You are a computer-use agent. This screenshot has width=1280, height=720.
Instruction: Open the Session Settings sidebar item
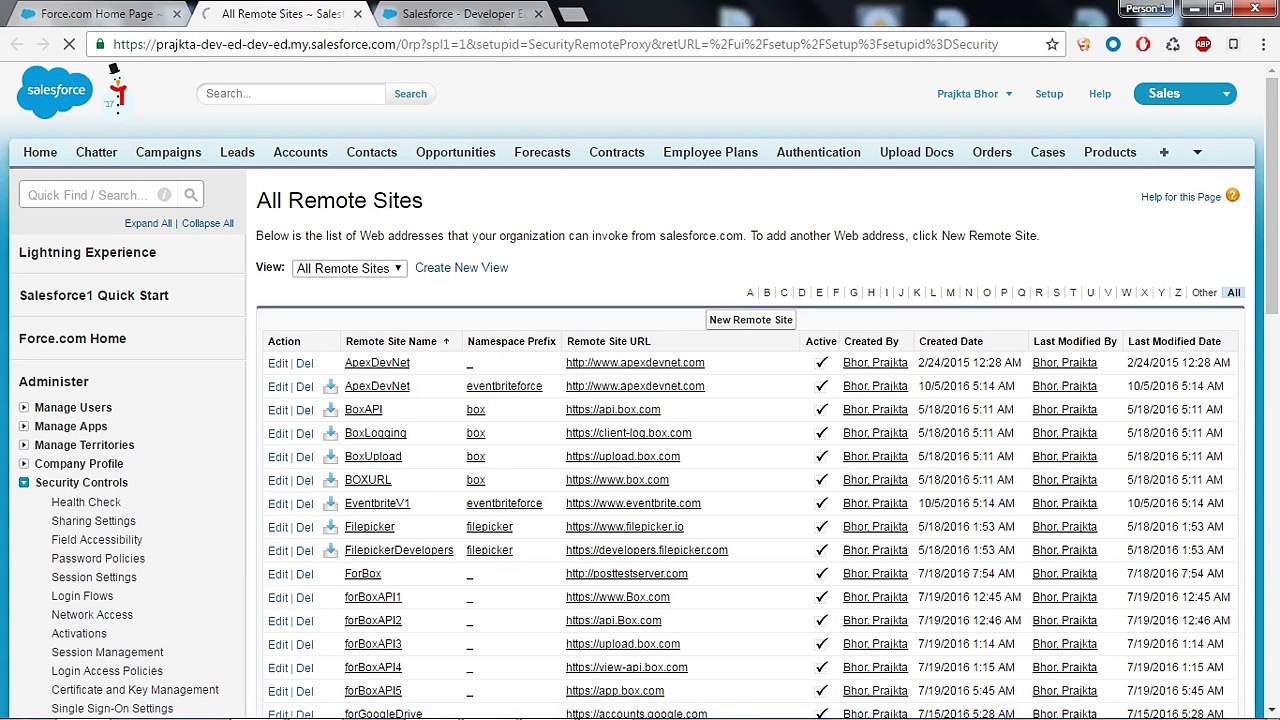pyautogui.click(x=94, y=577)
